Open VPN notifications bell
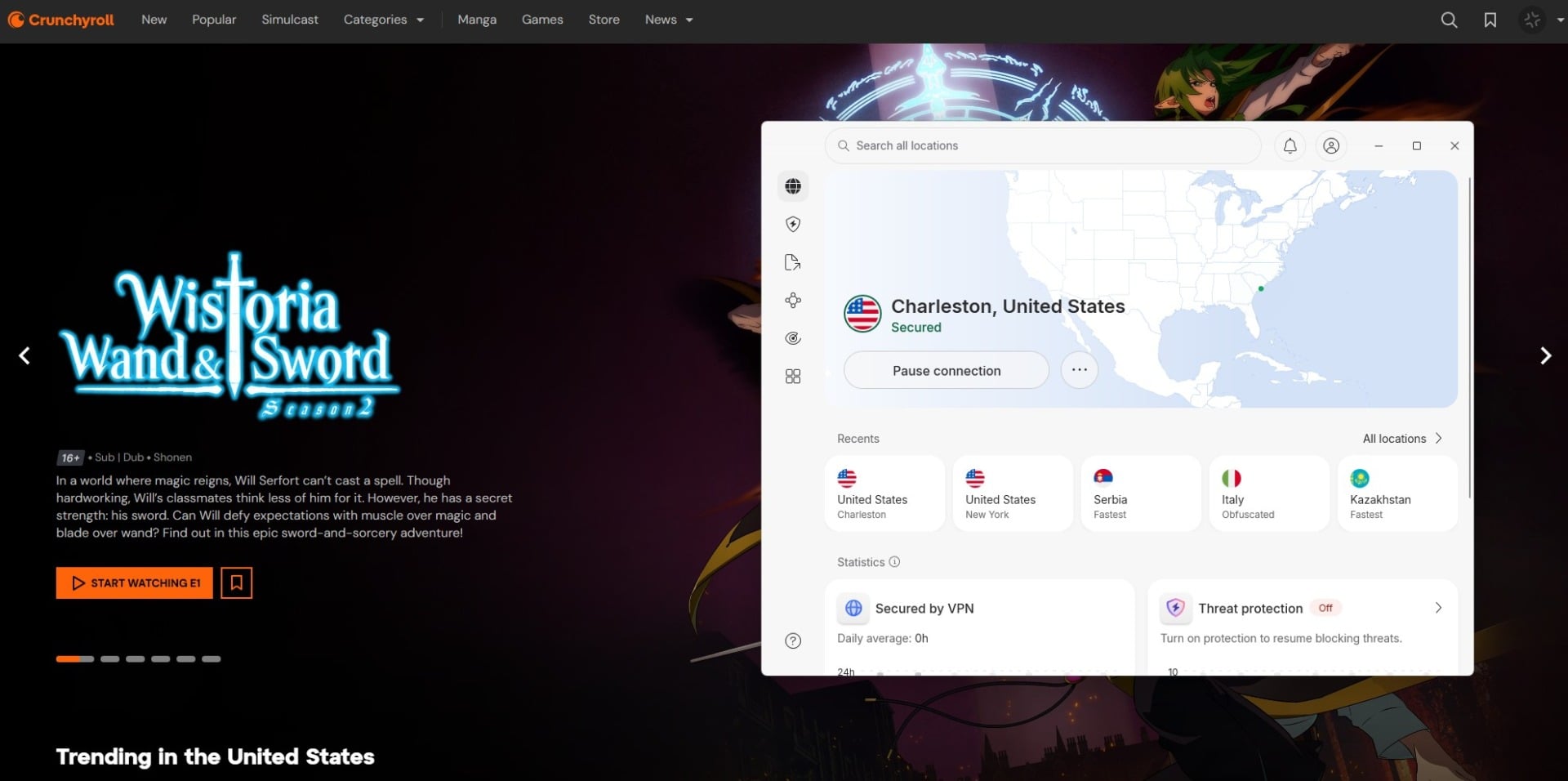The width and height of the screenshot is (1568, 781). [x=1290, y=145]
